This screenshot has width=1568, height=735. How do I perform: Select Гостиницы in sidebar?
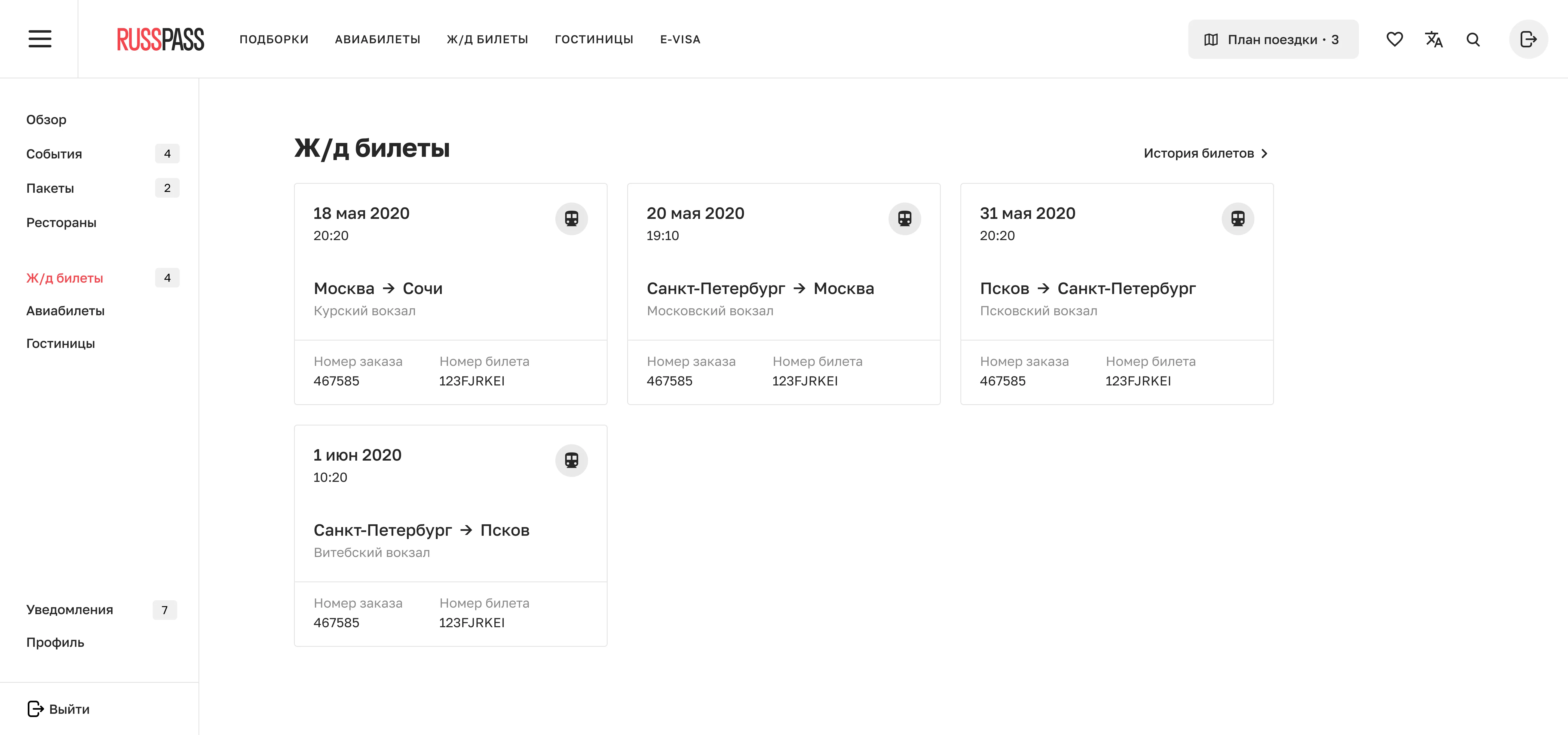(x=60, y=344)
